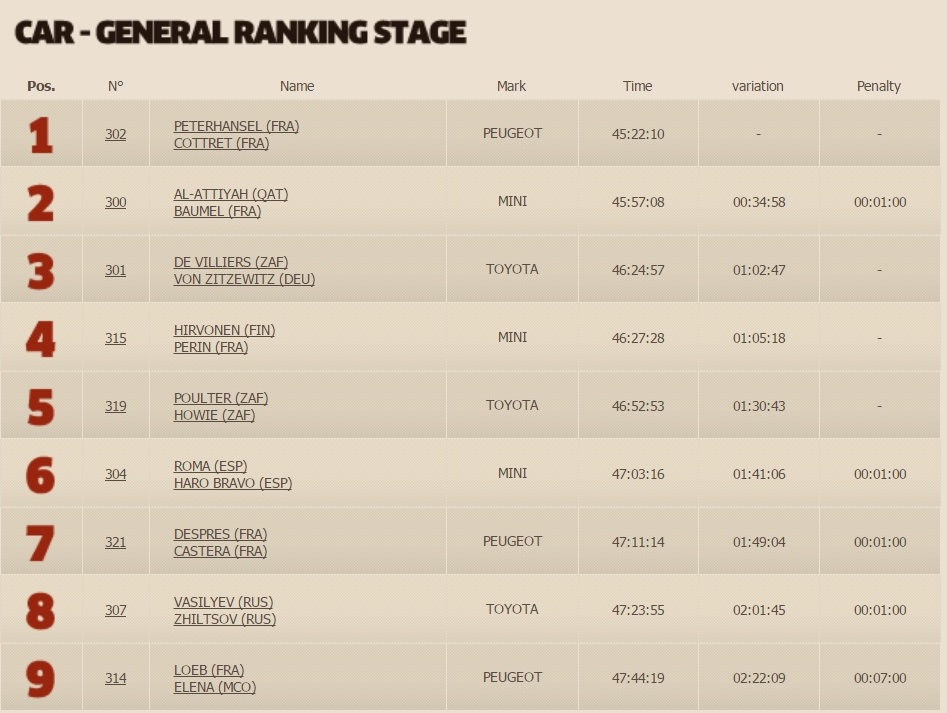
Task: Open DESPRES (FRA) driver link
Action: click(220, 534)
